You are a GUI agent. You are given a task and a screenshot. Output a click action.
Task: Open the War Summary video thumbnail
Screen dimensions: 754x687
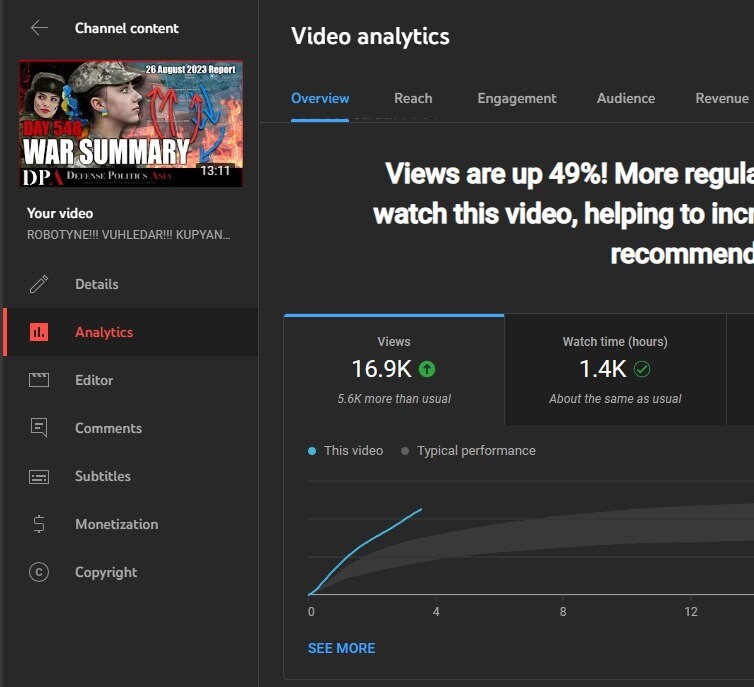point(131,124)
